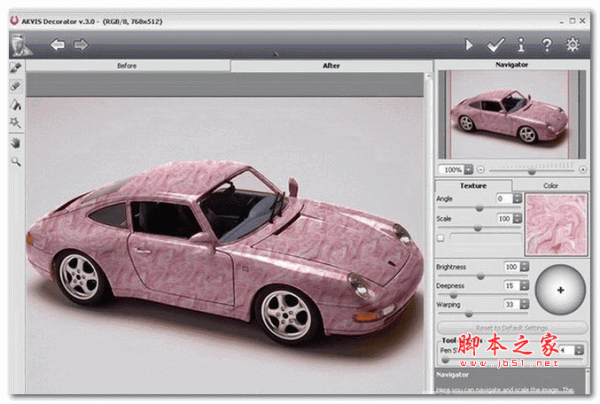Viewport: 600px width, 404px height.
Task: Click the redo right arrow icon
Action: pos(80,44)
